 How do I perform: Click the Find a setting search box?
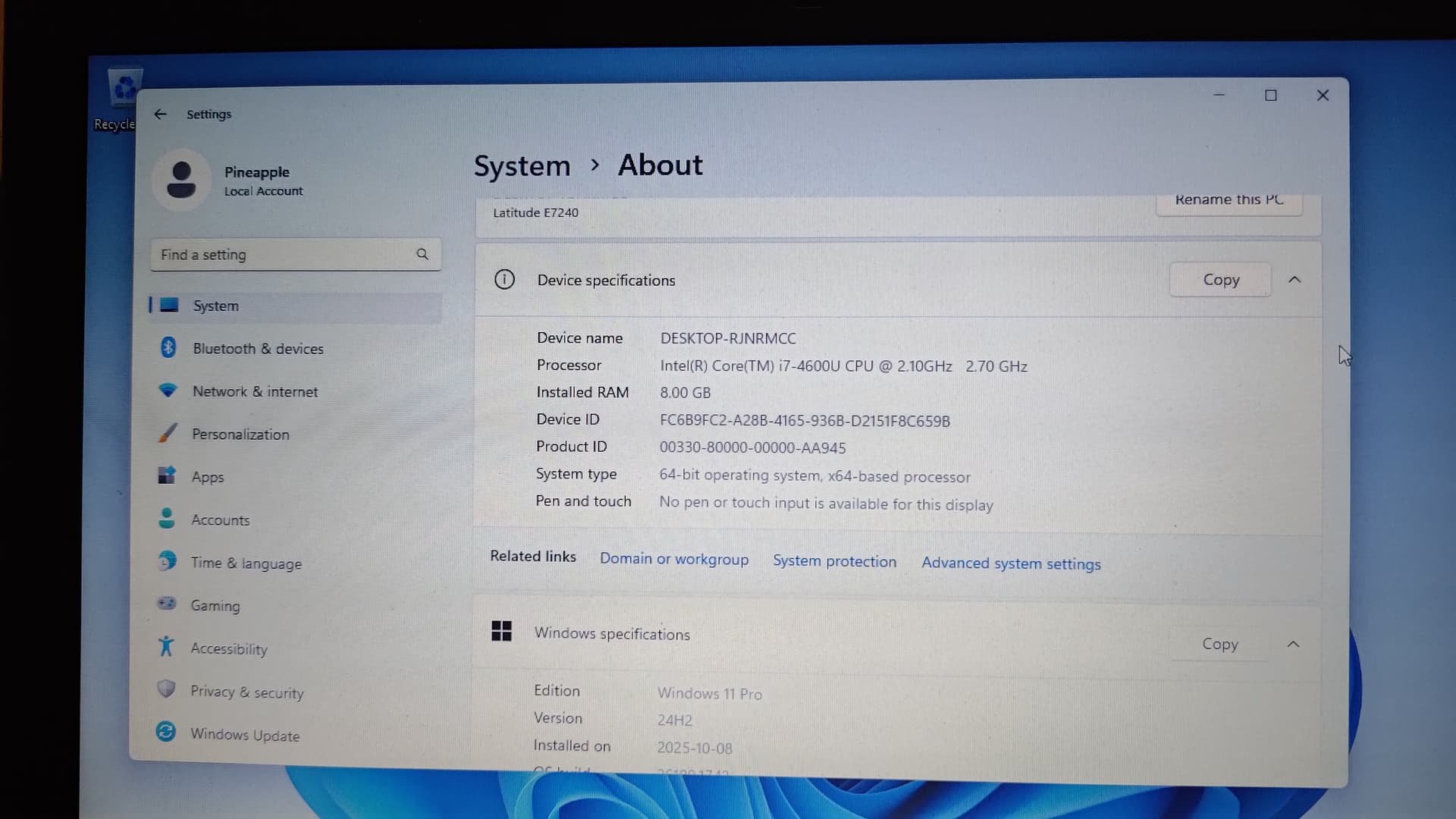[284, 255]
